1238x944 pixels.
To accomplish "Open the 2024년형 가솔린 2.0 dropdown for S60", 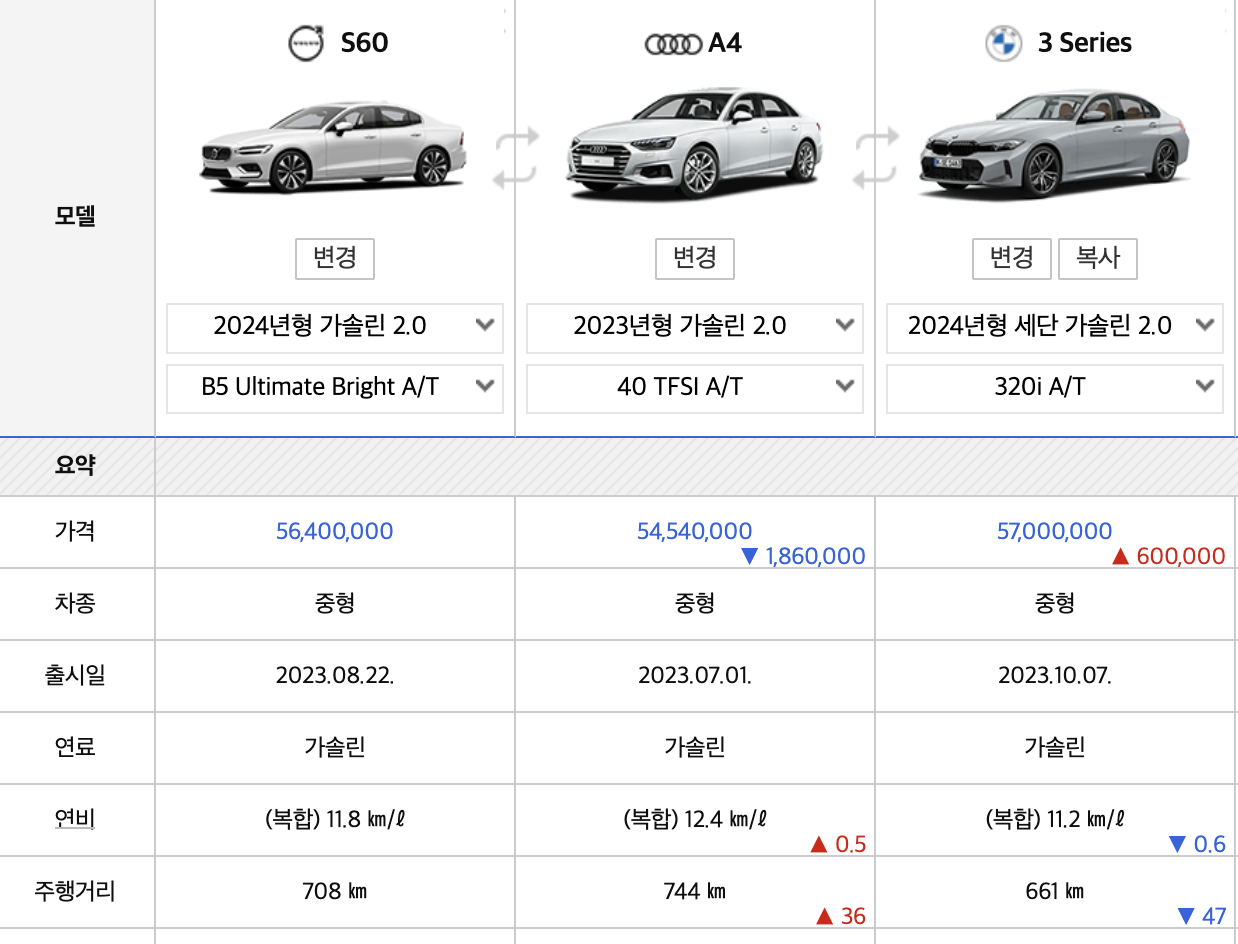I will coord(334,327).
